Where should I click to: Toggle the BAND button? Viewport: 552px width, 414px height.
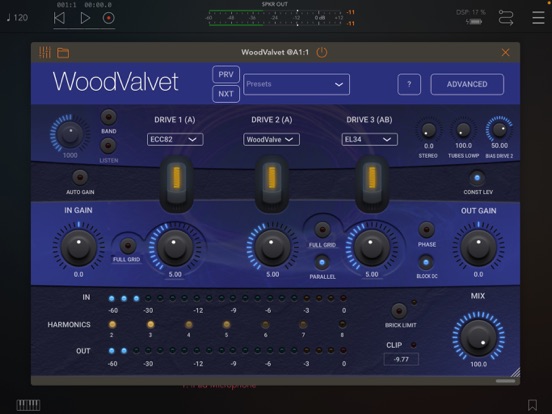[x=108, y=117]
